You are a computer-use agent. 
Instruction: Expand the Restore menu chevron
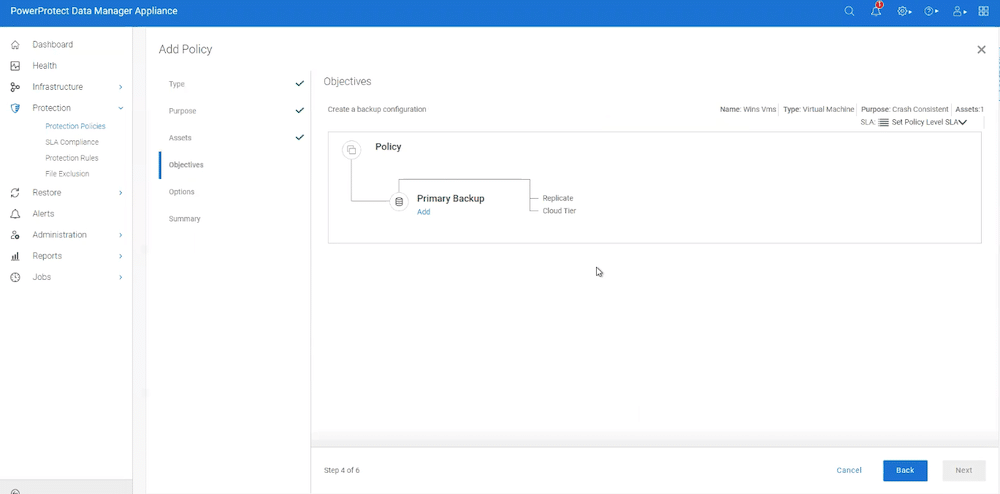coord(121,193)
